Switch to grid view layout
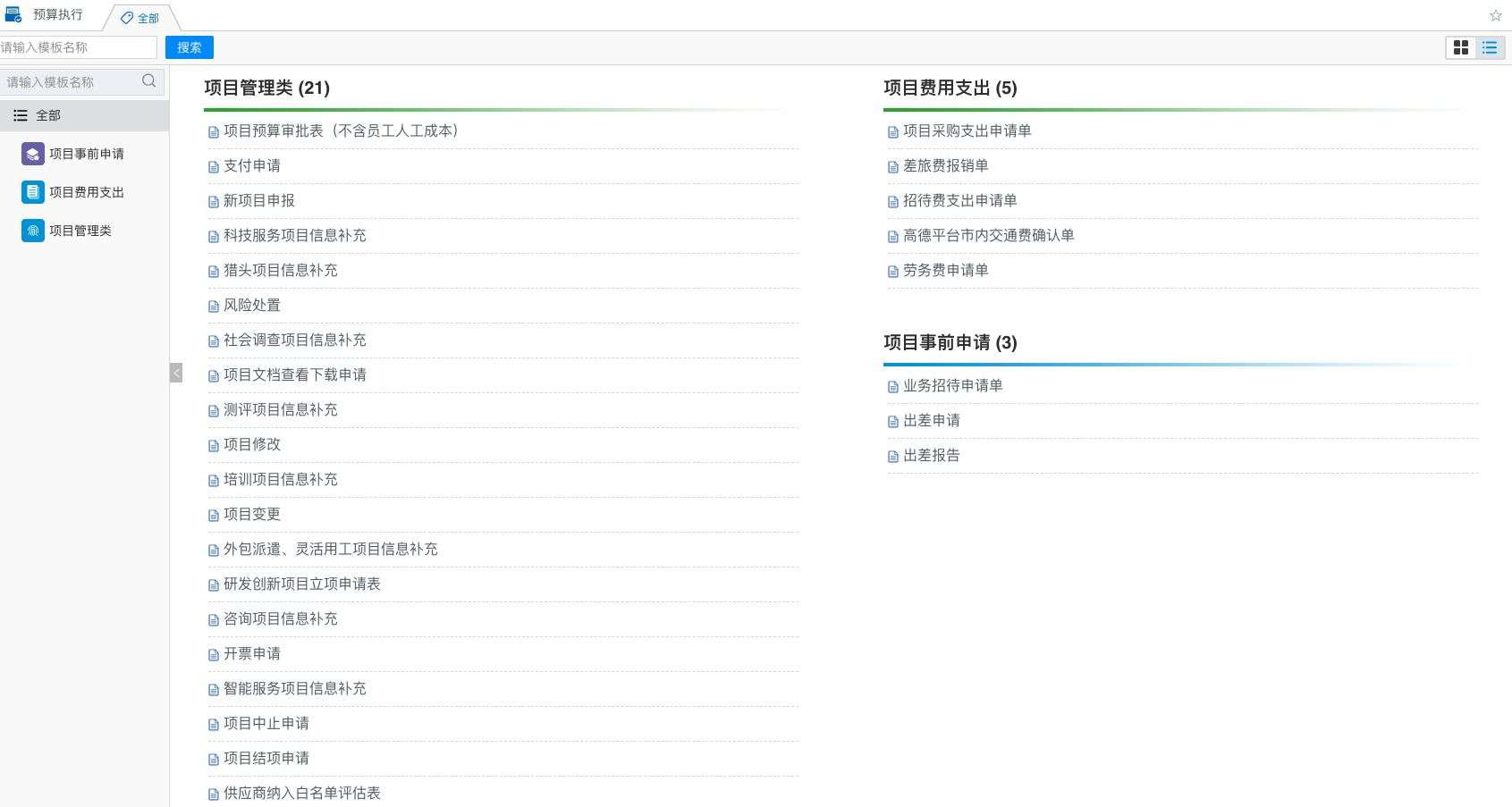Viewport: 1512px width, 807px height. click(x=1461, y=47)
